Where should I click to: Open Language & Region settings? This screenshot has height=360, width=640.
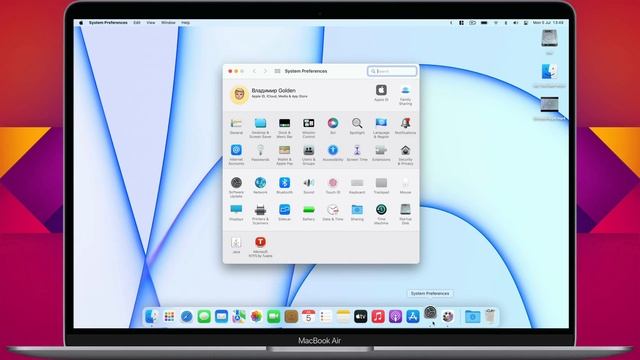[x=381, y=123]
